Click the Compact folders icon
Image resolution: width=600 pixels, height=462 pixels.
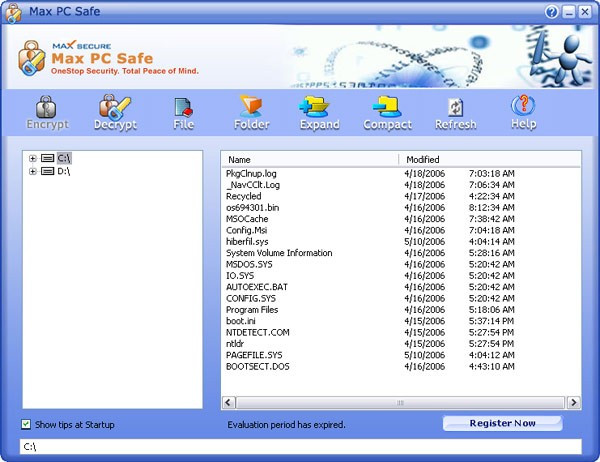pos(387,107)
